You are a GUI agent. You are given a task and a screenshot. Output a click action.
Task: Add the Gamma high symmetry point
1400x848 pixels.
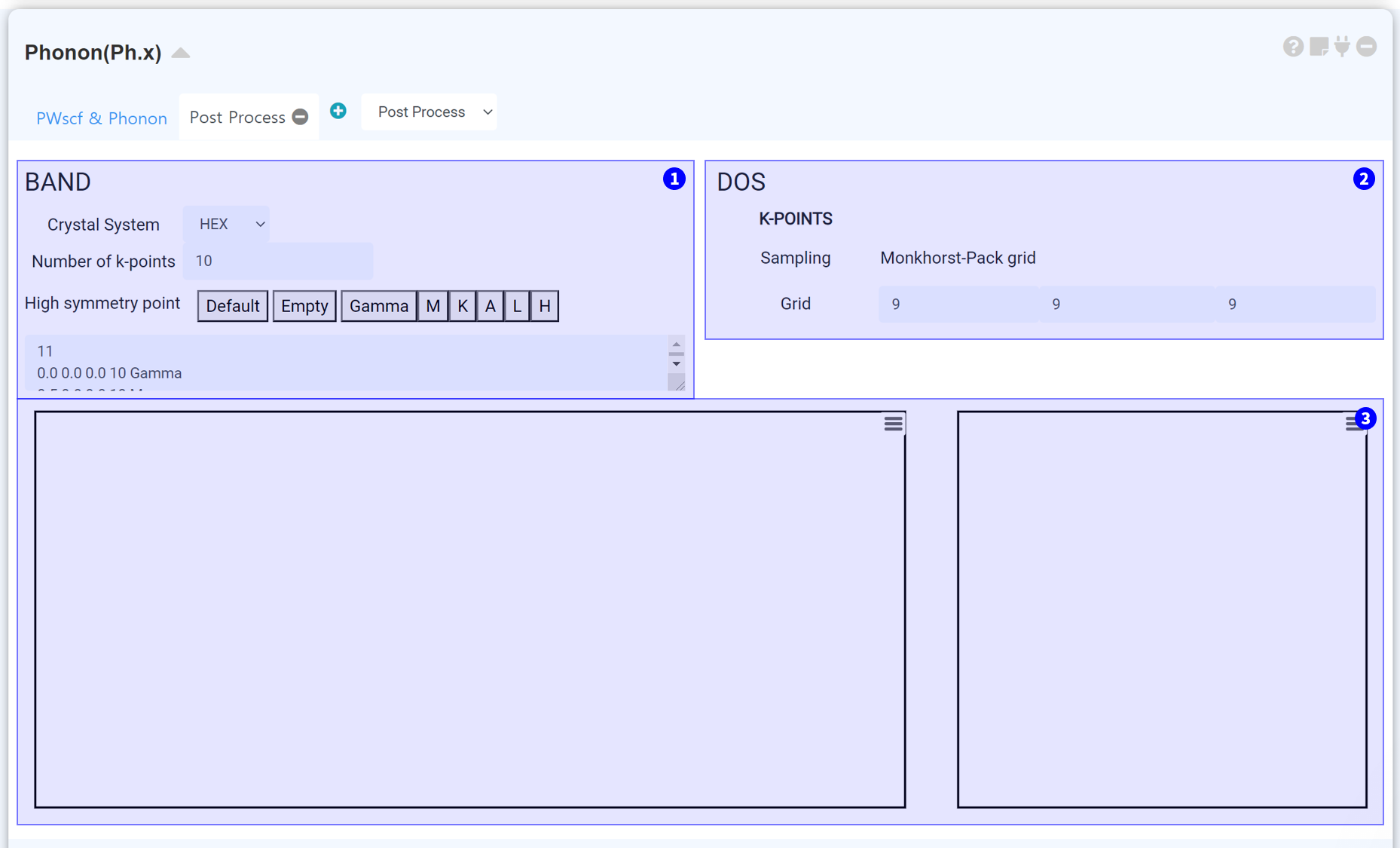pos(378,306)
